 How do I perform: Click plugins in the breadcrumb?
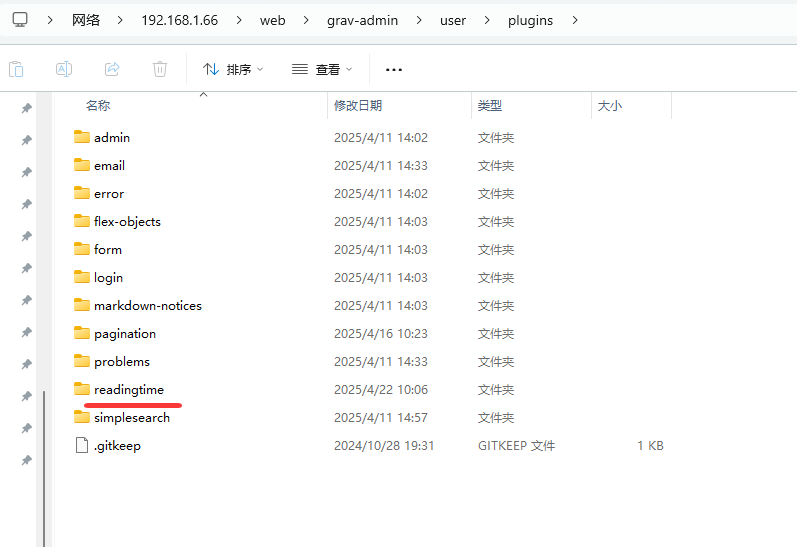click(x=530, y=20)
